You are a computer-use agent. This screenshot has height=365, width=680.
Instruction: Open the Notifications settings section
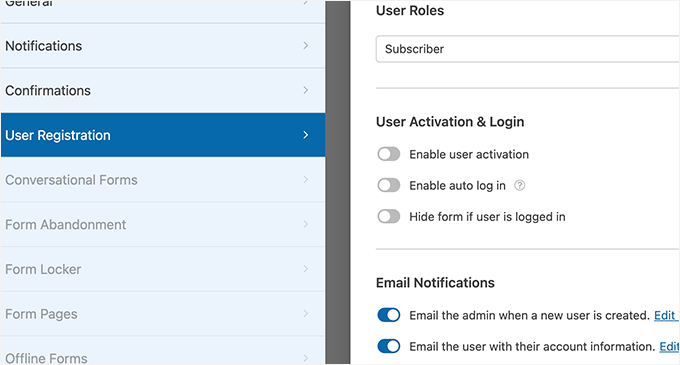163,46
